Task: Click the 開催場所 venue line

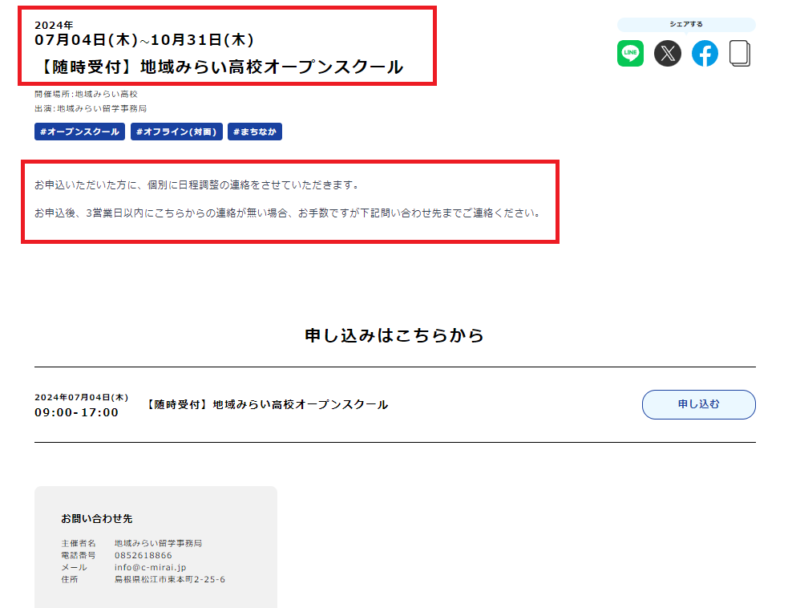Action: [x=86, y=94]
